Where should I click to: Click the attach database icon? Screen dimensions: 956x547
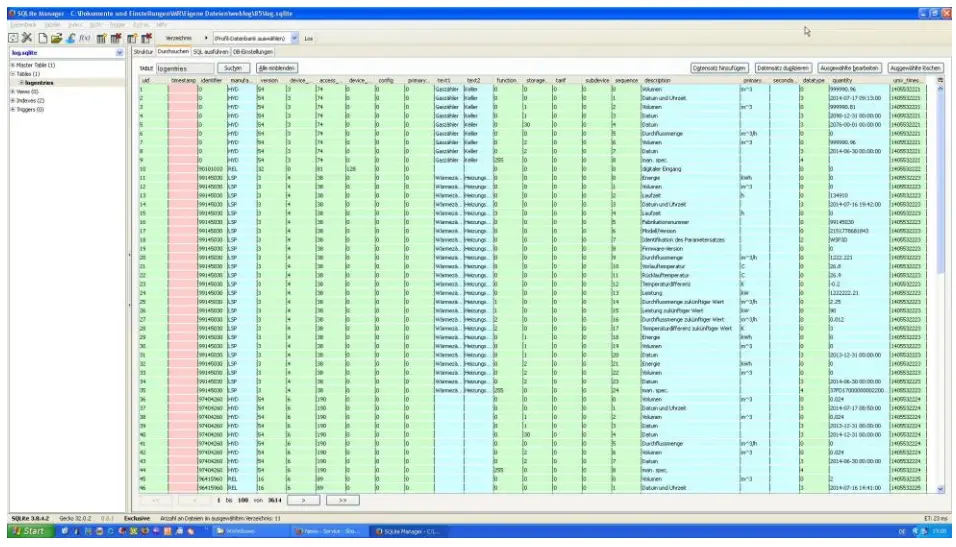tap(71, 38)
